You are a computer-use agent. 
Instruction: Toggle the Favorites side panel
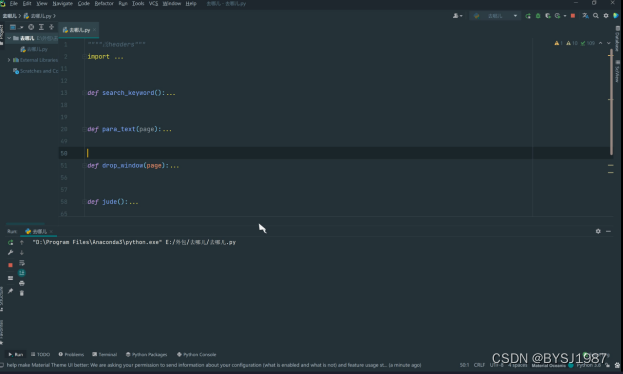pos(2,332)
